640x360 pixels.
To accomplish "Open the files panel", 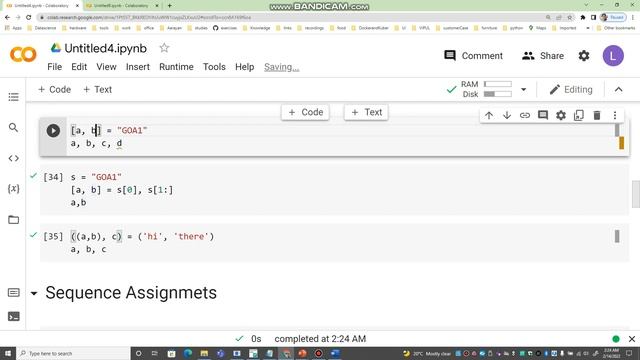I will [x=13, y=220].
